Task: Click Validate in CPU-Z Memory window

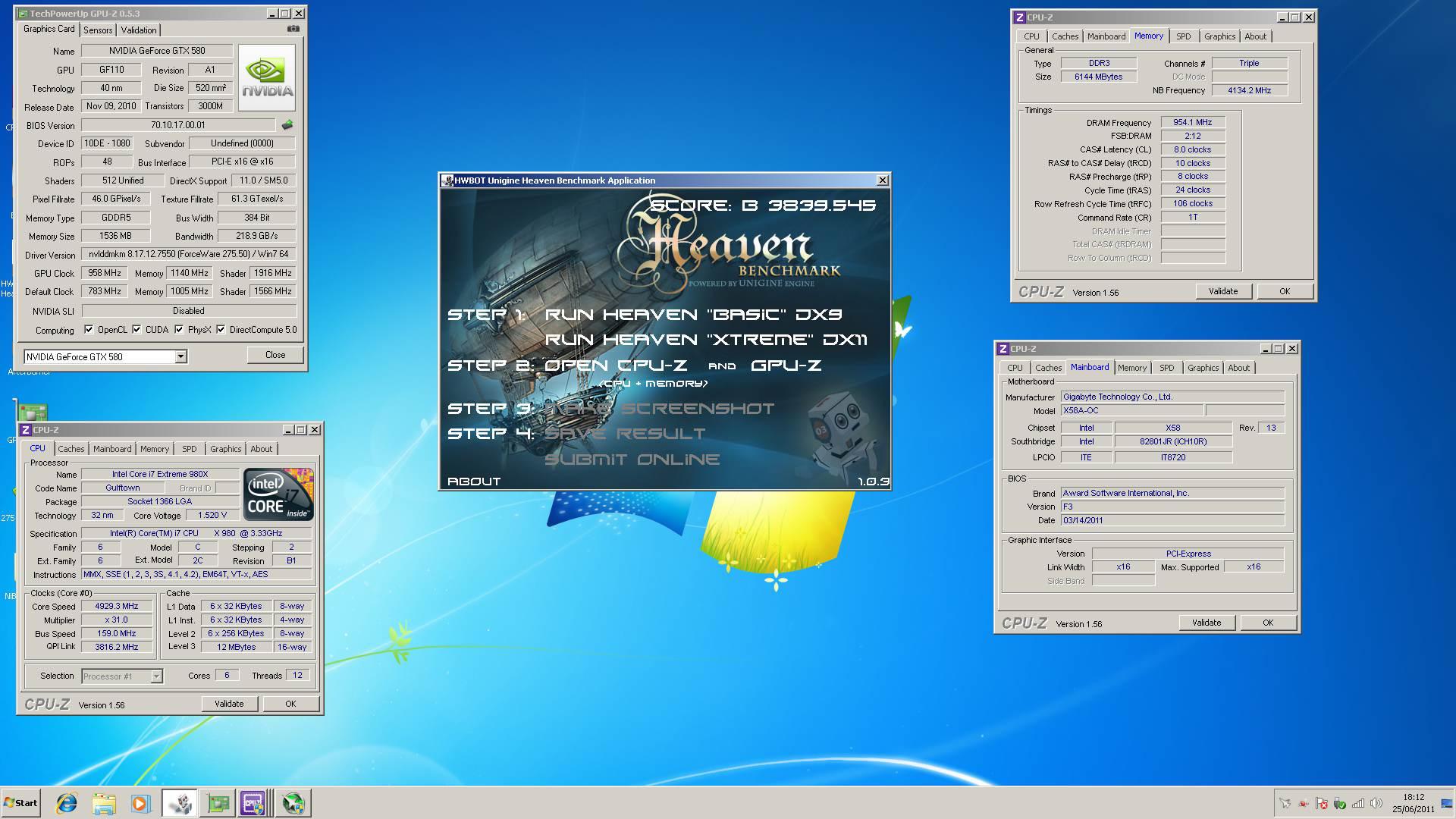Action: pyautogui.click(x=1223, y=291)
